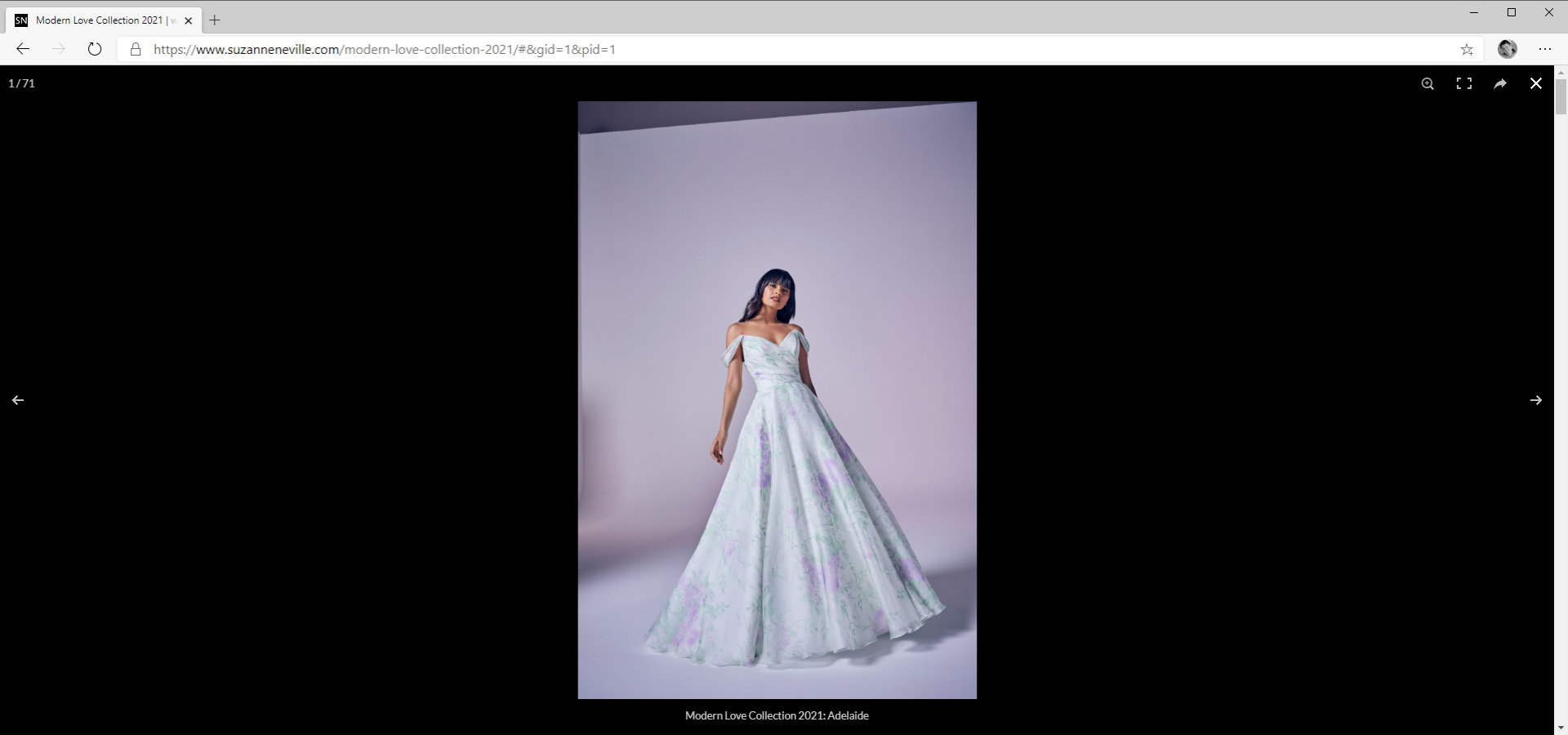This screenshot has width=1568, height=735.
Task: Advance to the next gallery image
Action: point(1536,400)
